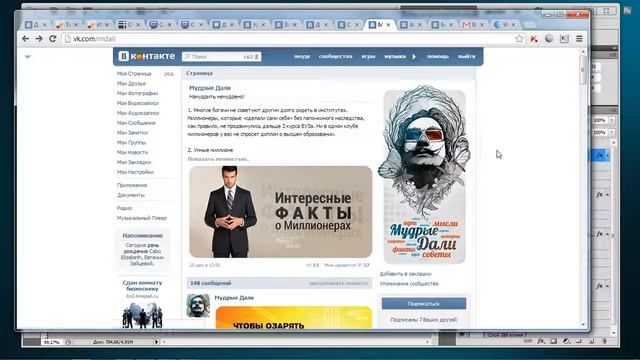Open Мои Настройки in the sidebar
The width and height of the screenshot is (640, 360).
[x=135, y=172]
